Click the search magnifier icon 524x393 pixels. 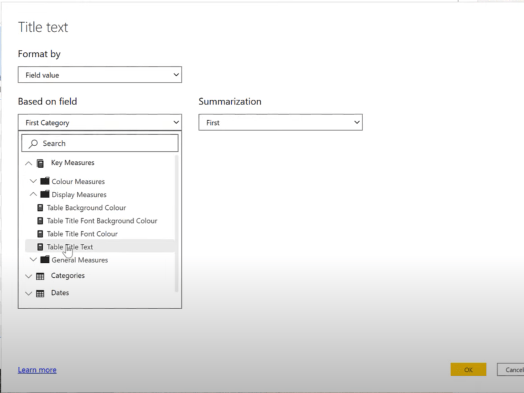pos(33,144)
